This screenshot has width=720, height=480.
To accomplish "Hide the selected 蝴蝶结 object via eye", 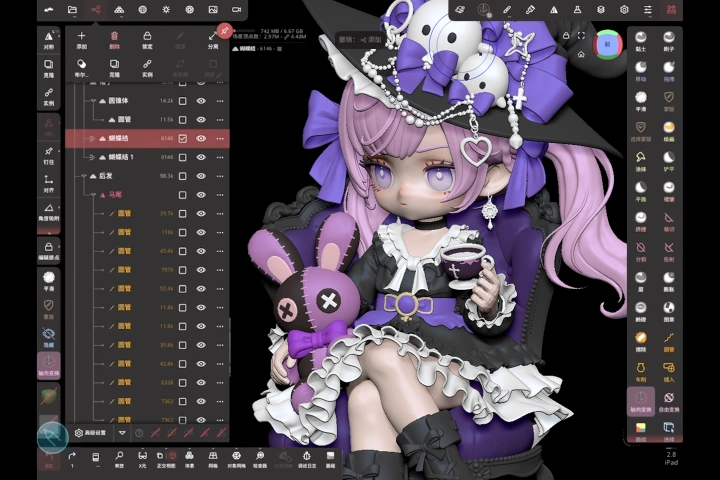I will click(201, 138).
